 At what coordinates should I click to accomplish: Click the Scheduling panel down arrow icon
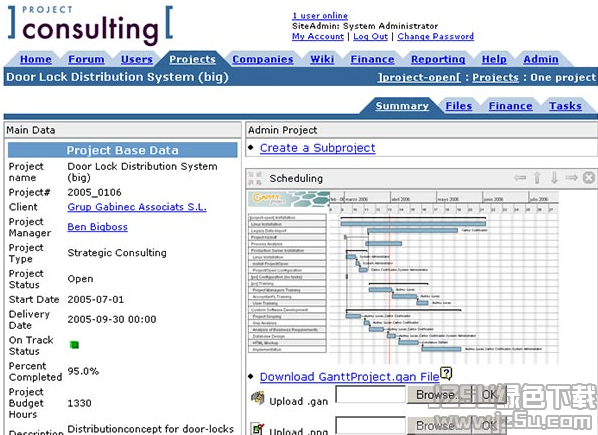554,178
